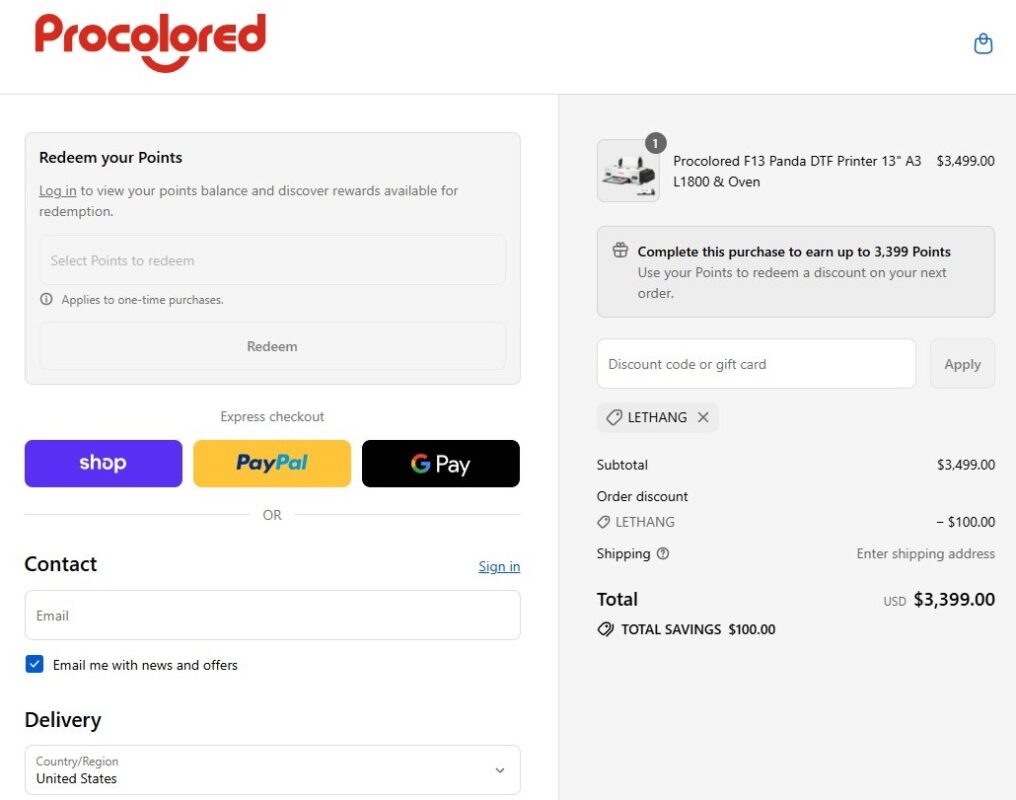
Task: Expand the Country/Region dropdown
Action: (x=272, y=770)
